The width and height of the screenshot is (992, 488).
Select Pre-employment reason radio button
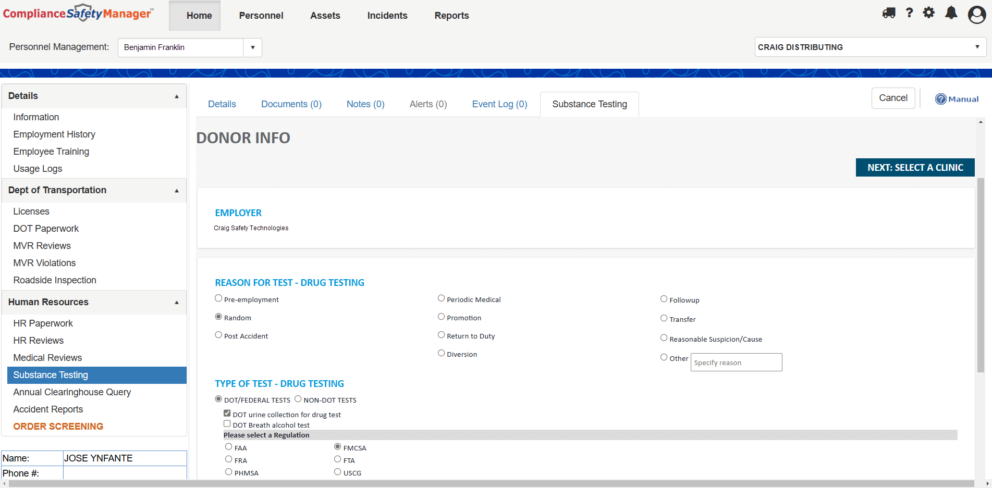pos(218,298)
